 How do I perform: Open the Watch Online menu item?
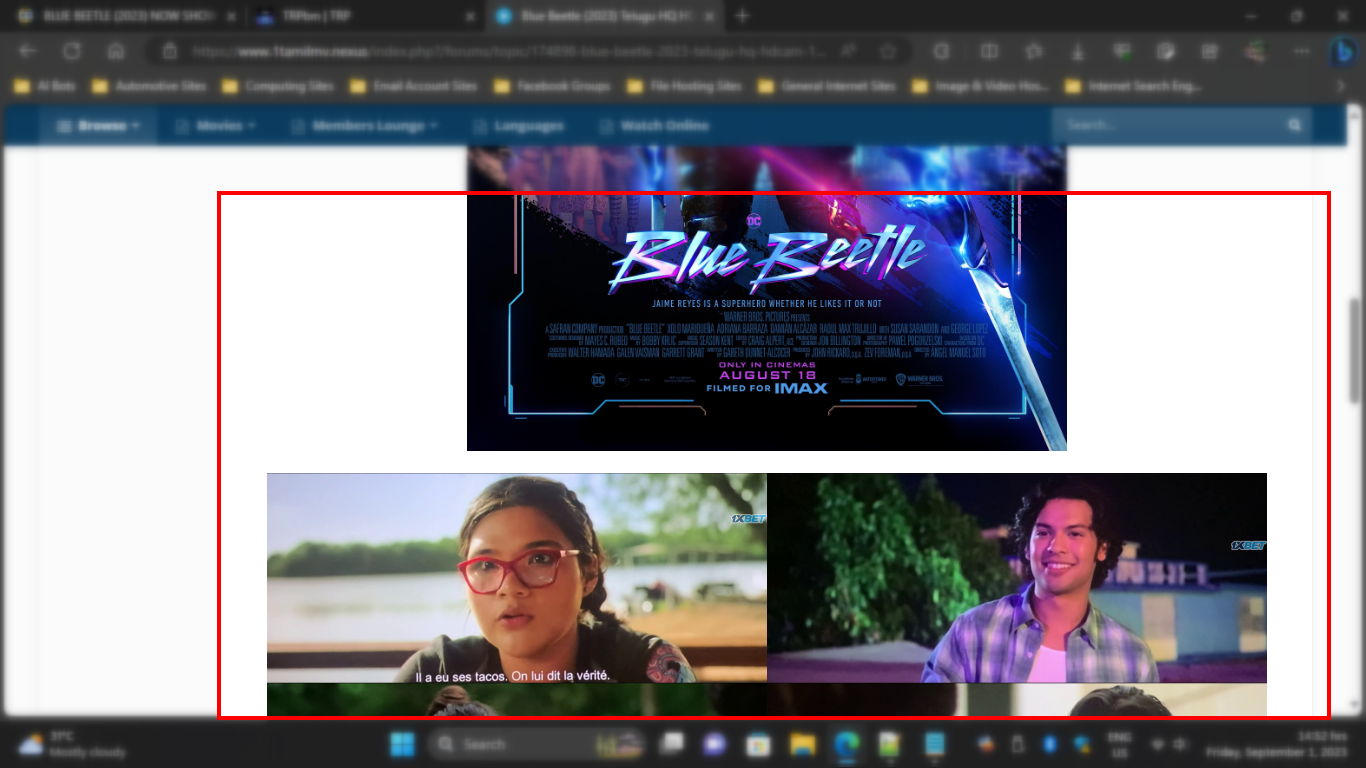(x=652, y=126)
